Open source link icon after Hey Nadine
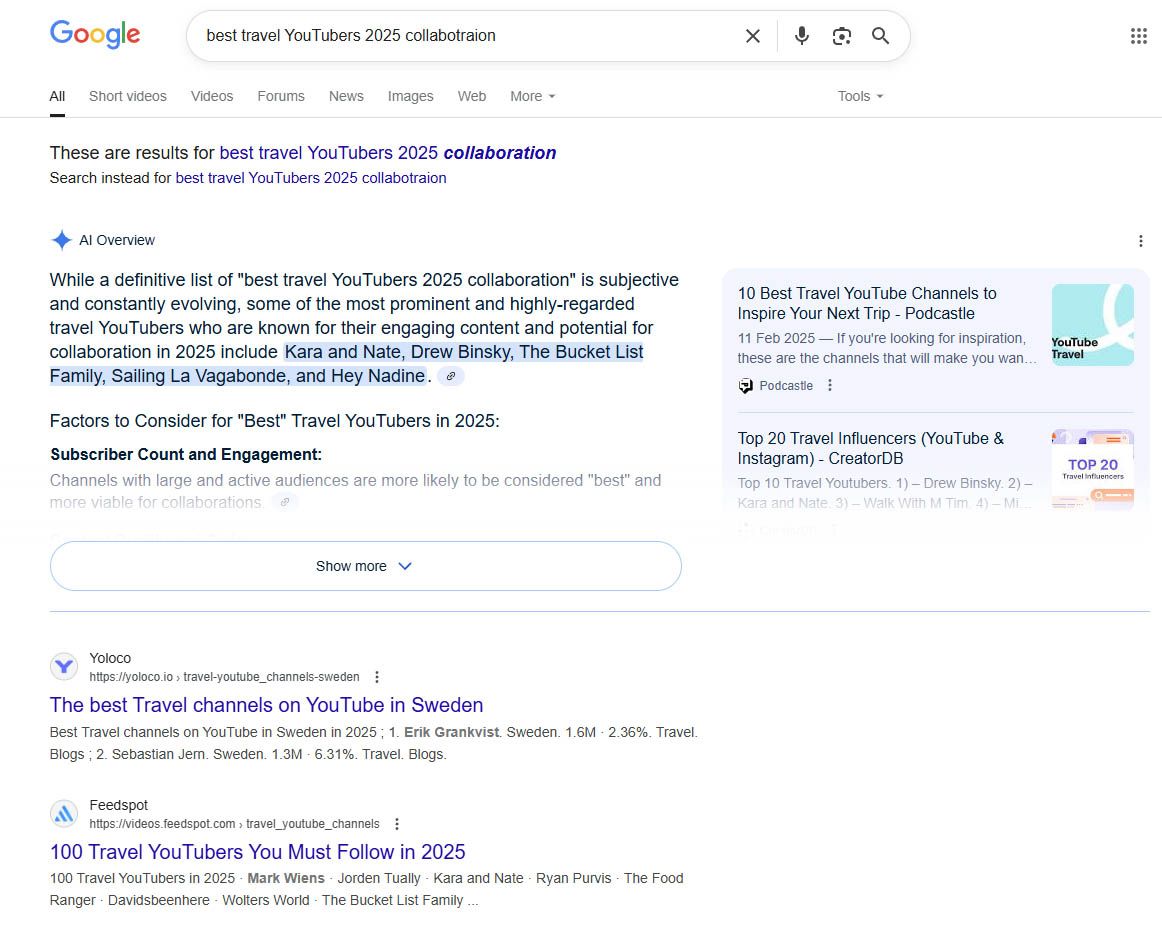The height and width of the screenshot is (925, 1162). click(x=451, y=377)
